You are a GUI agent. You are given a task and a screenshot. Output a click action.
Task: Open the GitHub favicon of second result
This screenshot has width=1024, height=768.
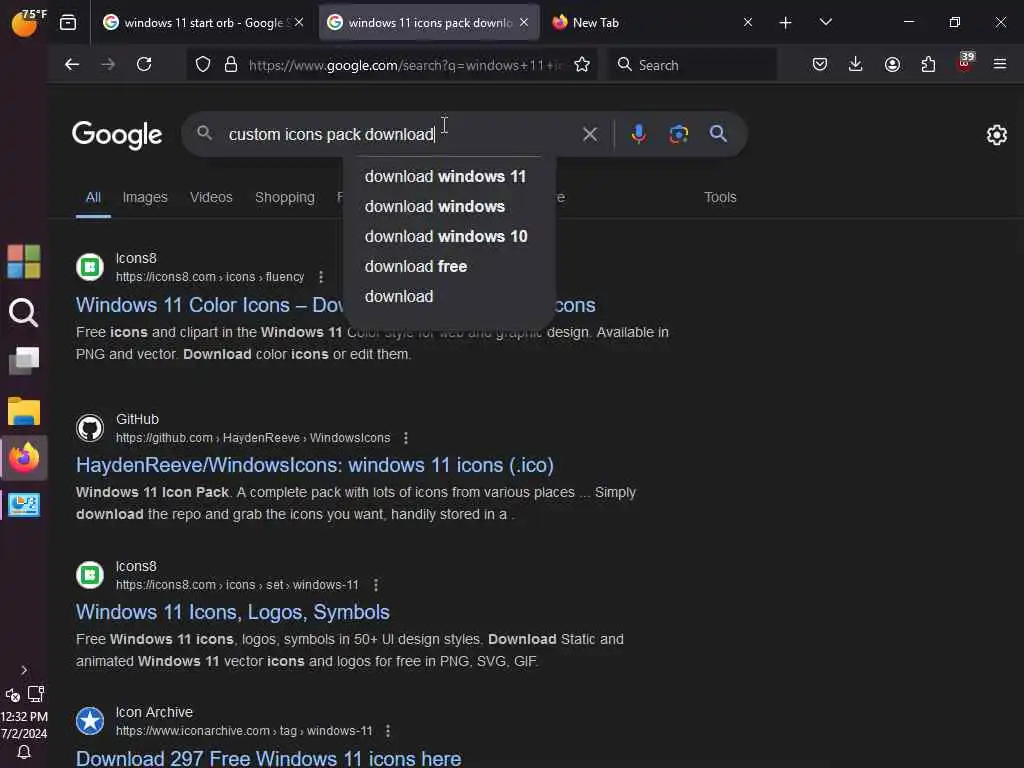pos(90,428)
